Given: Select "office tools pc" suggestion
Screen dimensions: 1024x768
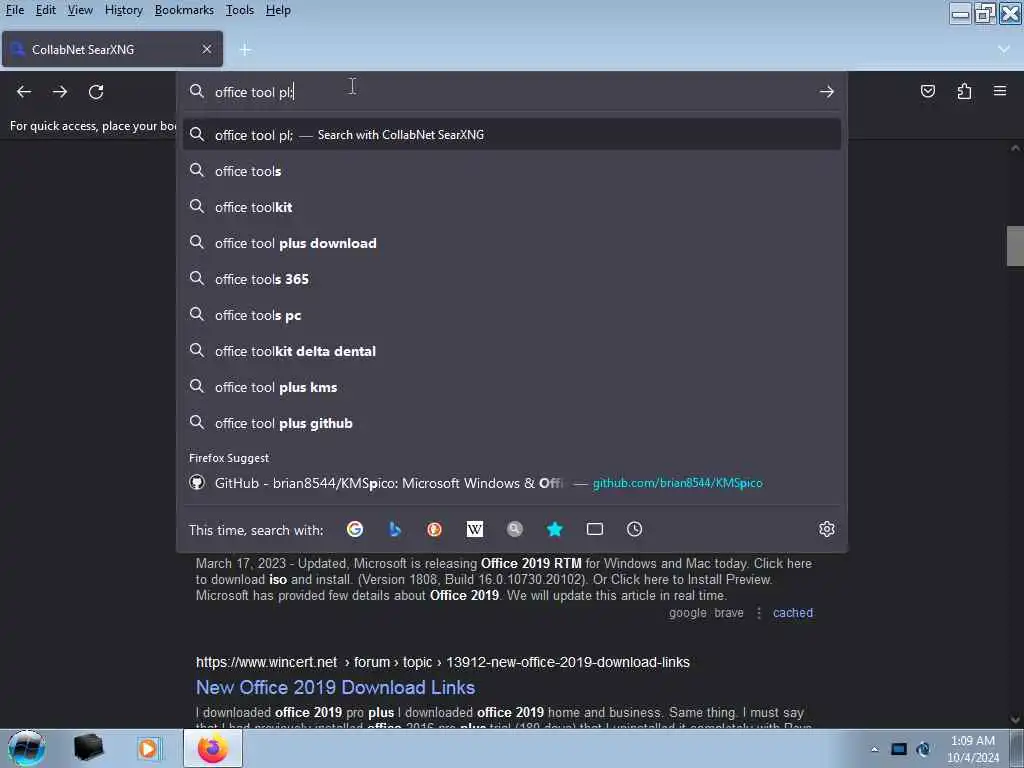Looking at the screenshot, I should [511, 315].
